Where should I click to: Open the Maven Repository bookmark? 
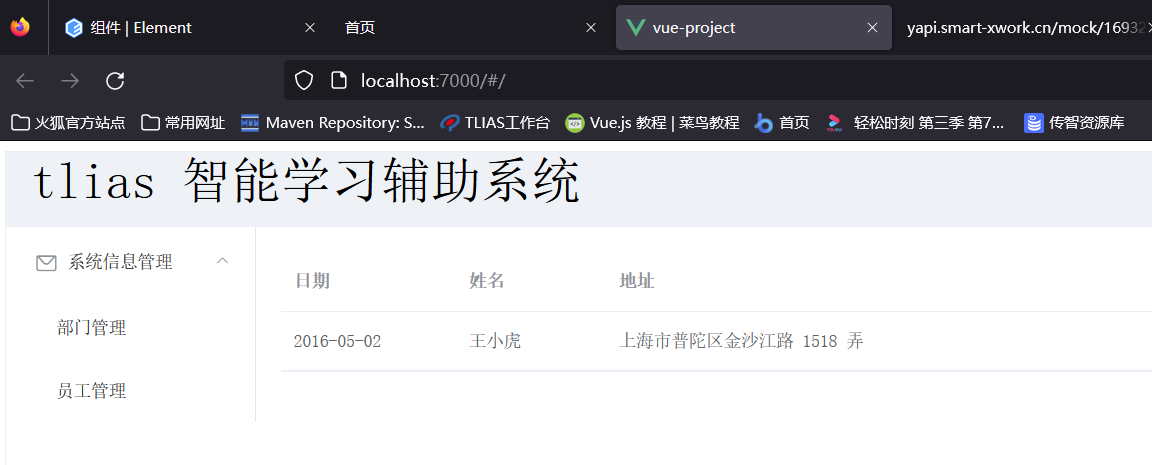tap(333, 123)
